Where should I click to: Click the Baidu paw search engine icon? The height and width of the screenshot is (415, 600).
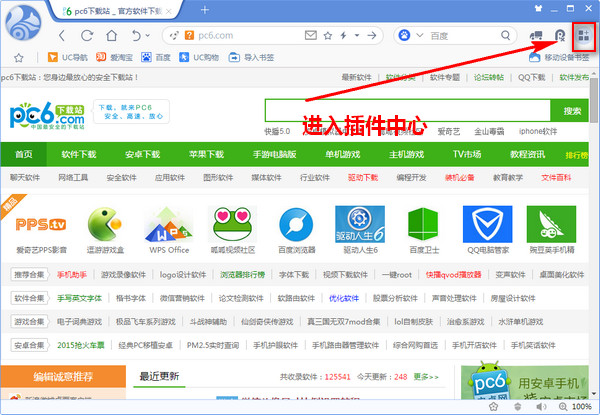(404, 36)
